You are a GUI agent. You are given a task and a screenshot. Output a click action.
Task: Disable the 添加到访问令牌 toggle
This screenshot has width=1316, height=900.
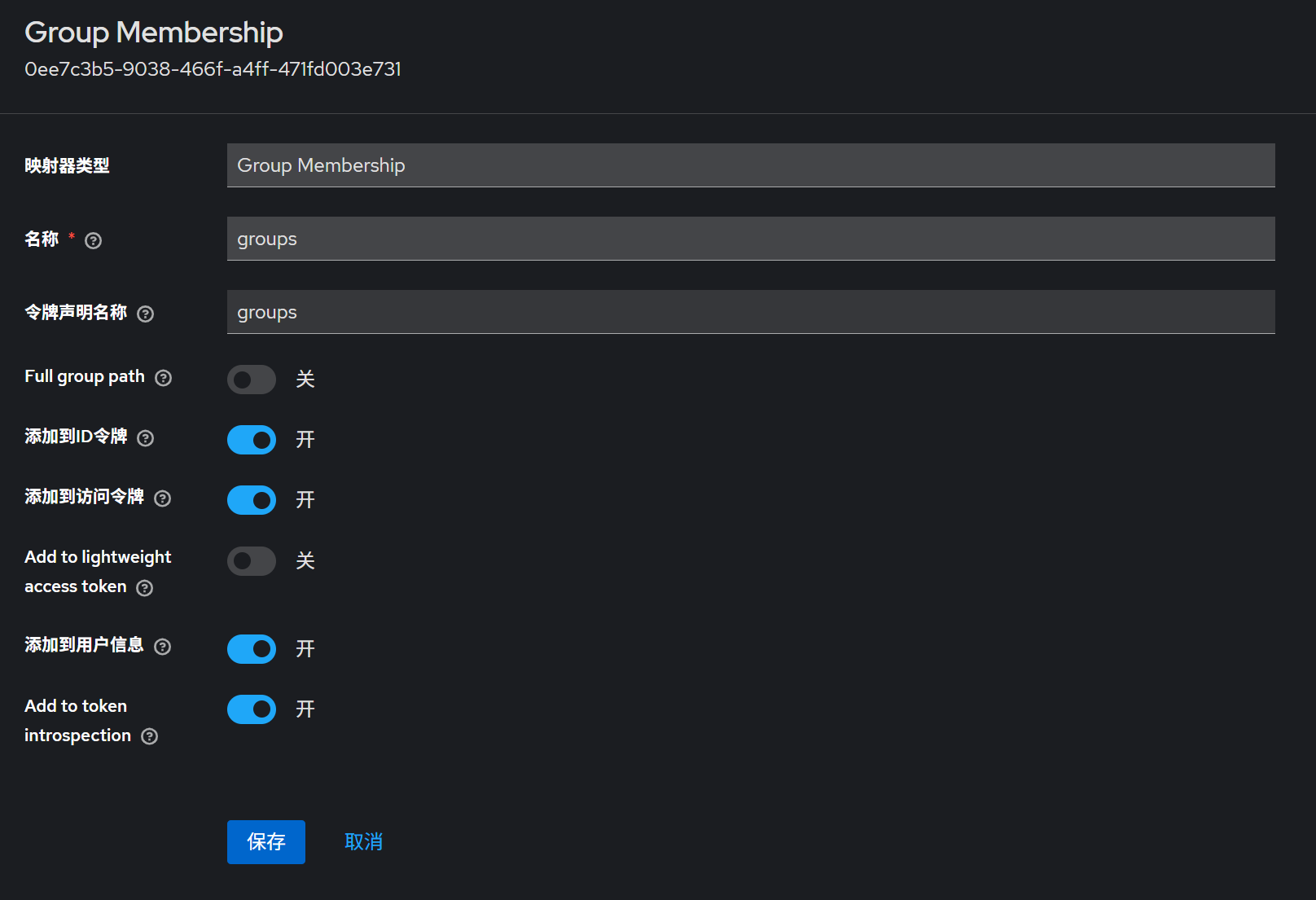click(x=252, y=500)
